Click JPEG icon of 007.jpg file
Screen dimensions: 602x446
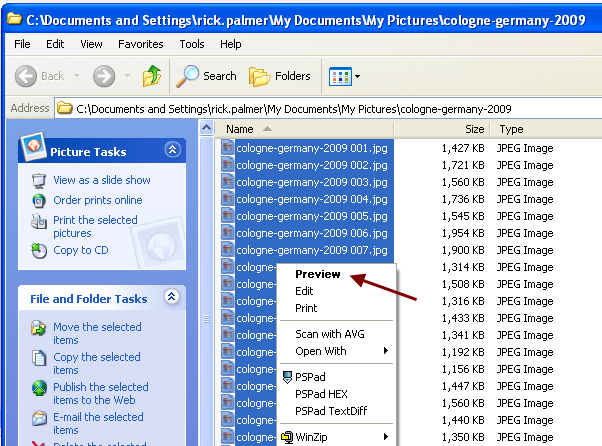[227, 249]
